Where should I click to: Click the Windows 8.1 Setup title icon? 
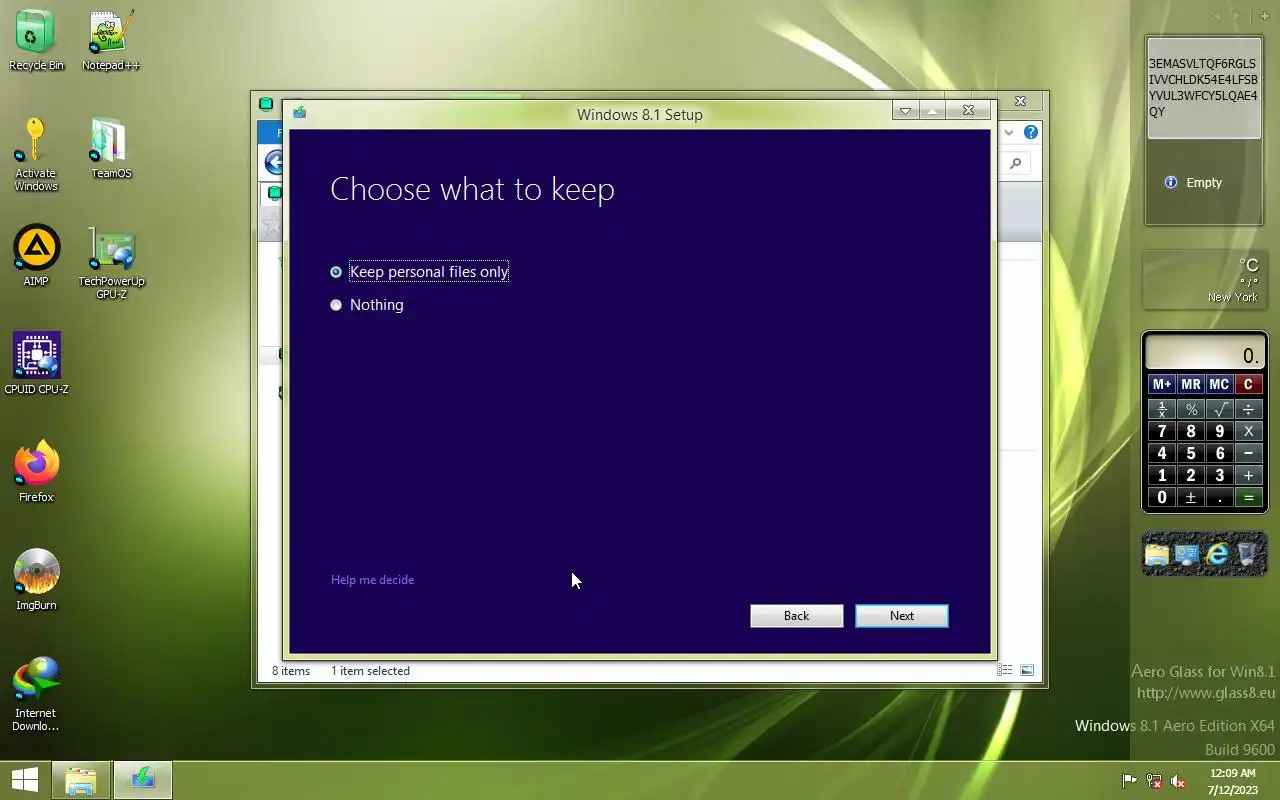click(x=299, y=113)
